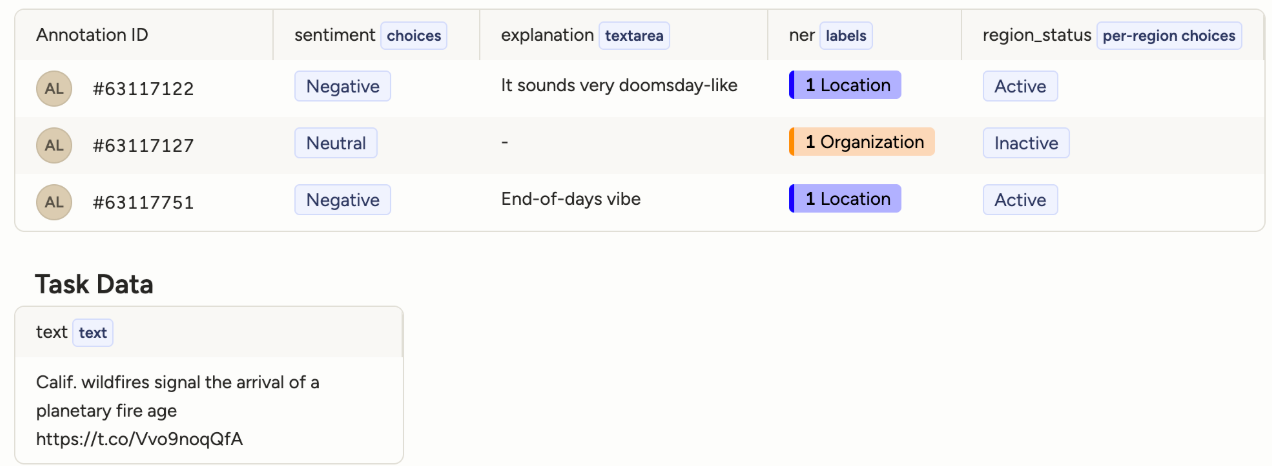Click the Inactive region status chip

point(1026,143)
